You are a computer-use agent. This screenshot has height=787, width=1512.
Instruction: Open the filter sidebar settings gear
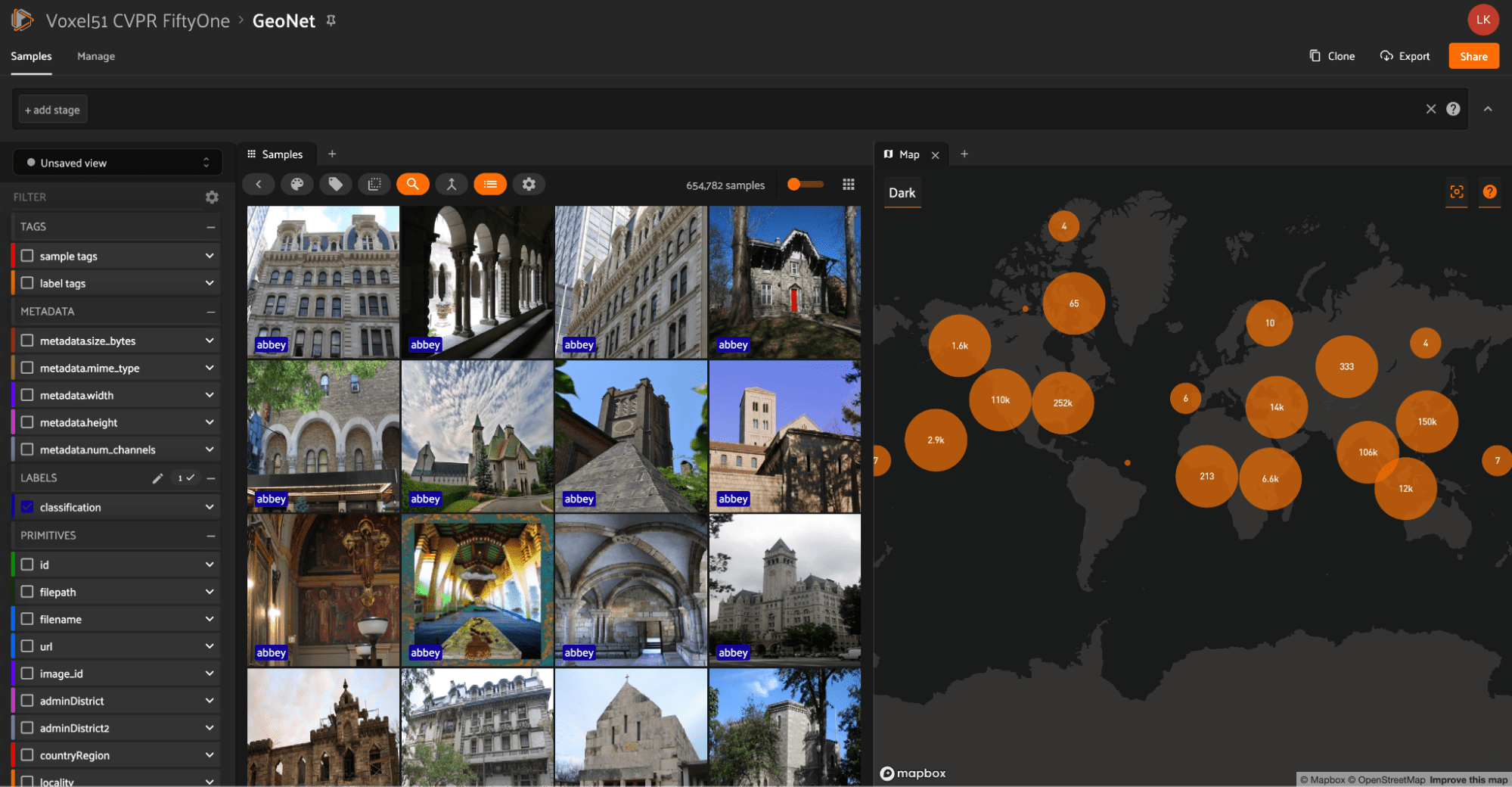pyautogui.click(x=212, y=197)
